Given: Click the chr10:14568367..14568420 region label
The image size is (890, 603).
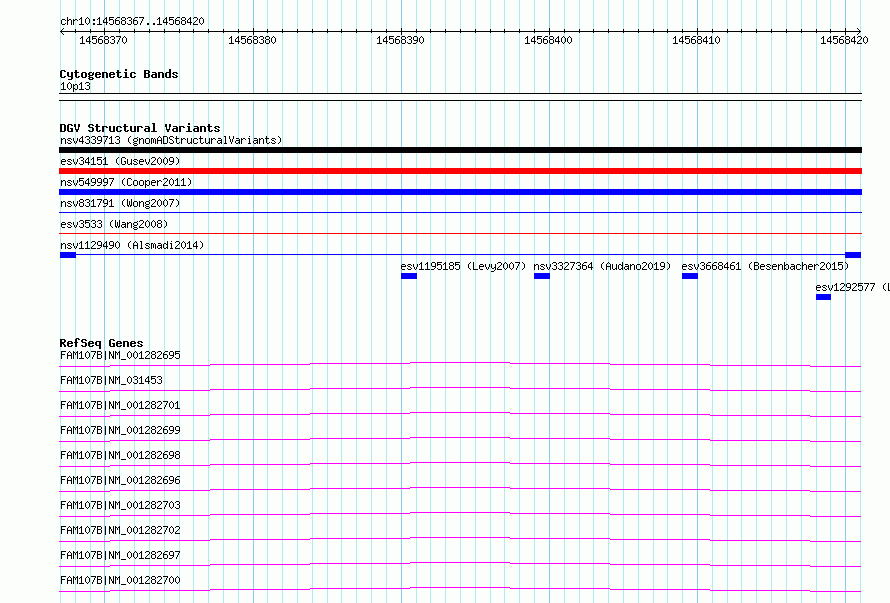Looking at the screenshot, I should coord(132,22).
